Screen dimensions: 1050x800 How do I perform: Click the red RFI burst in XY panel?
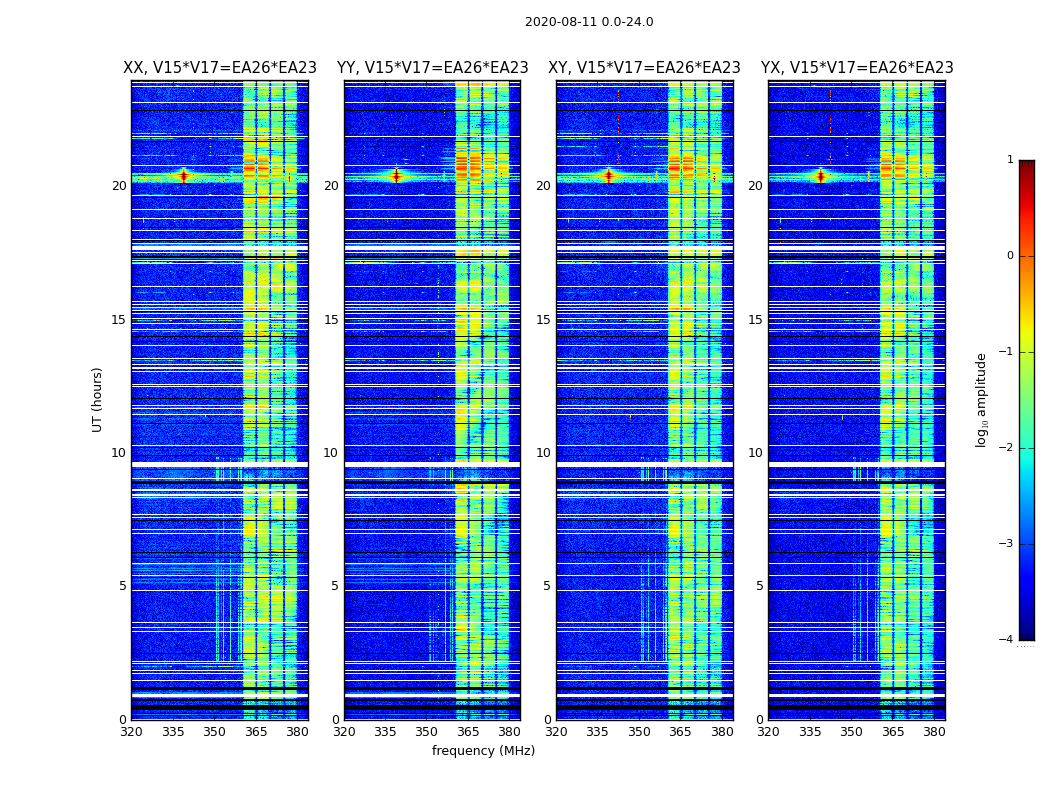(x=609, y=176)
